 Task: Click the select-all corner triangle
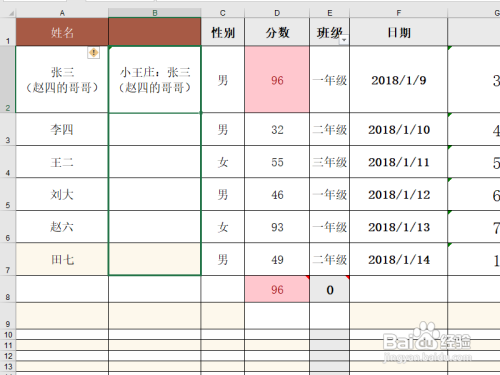pyautogui.click(x=11, y=13)
